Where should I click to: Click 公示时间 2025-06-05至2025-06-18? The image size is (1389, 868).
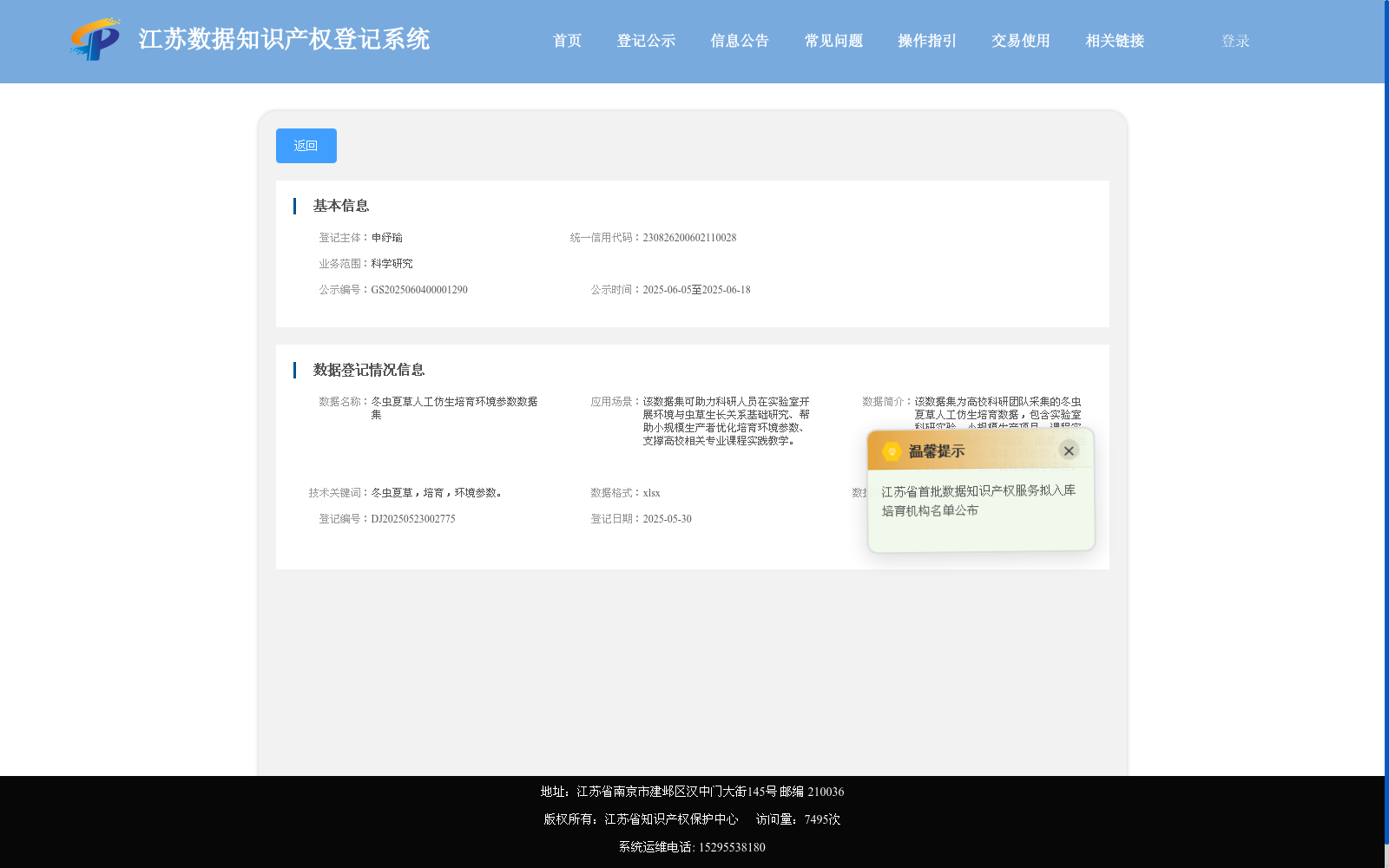[x=696, y=290]
